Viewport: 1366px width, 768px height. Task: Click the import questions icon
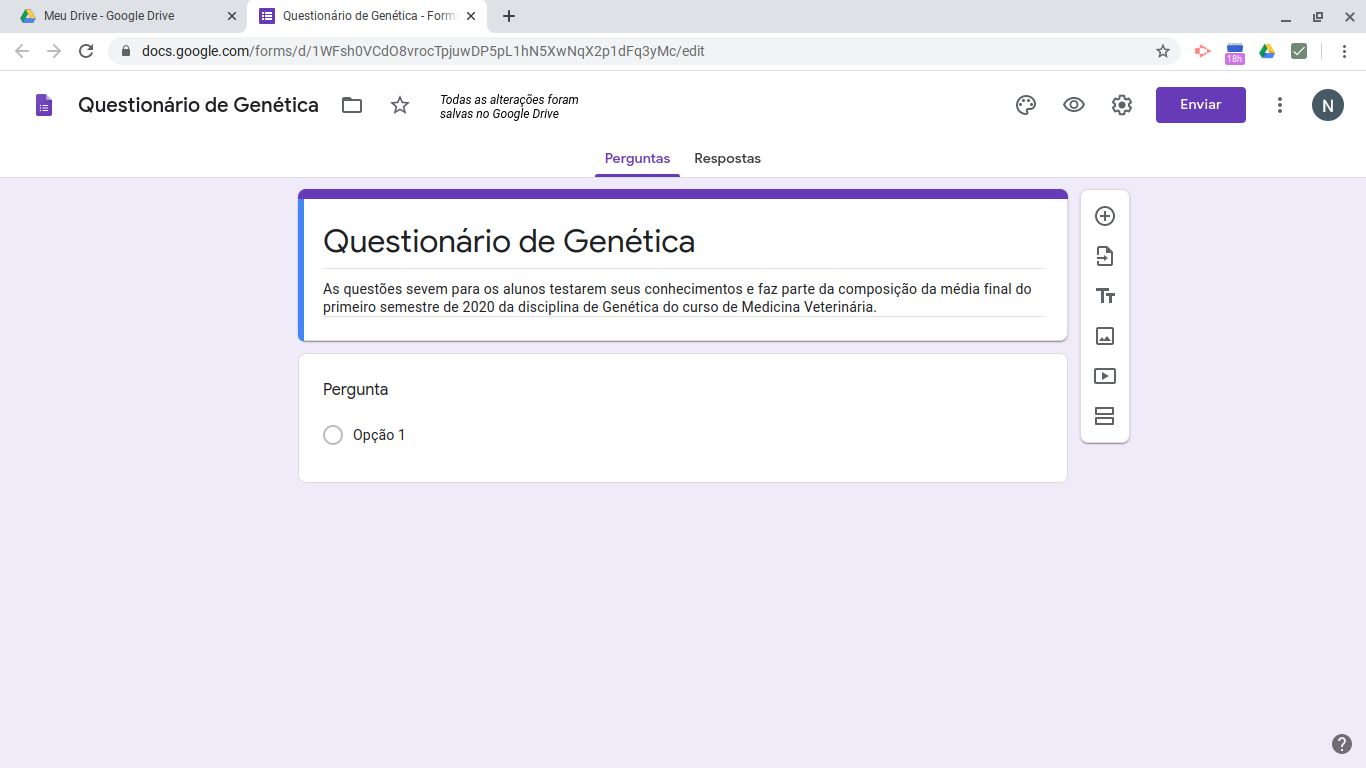1105,256
